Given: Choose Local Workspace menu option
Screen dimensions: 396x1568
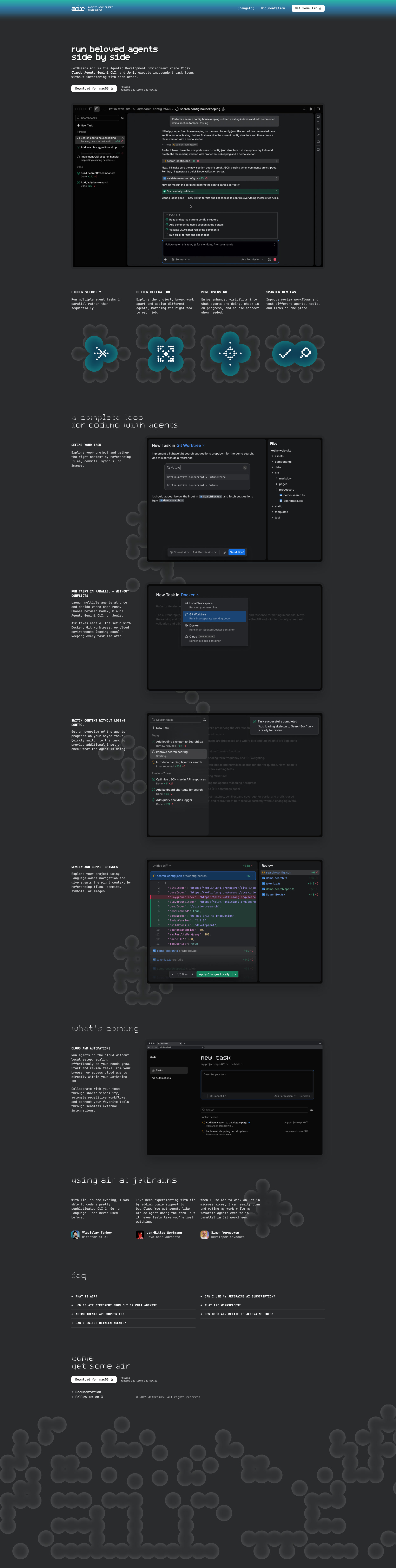Looking at the screenshot, I should point(214,605).
